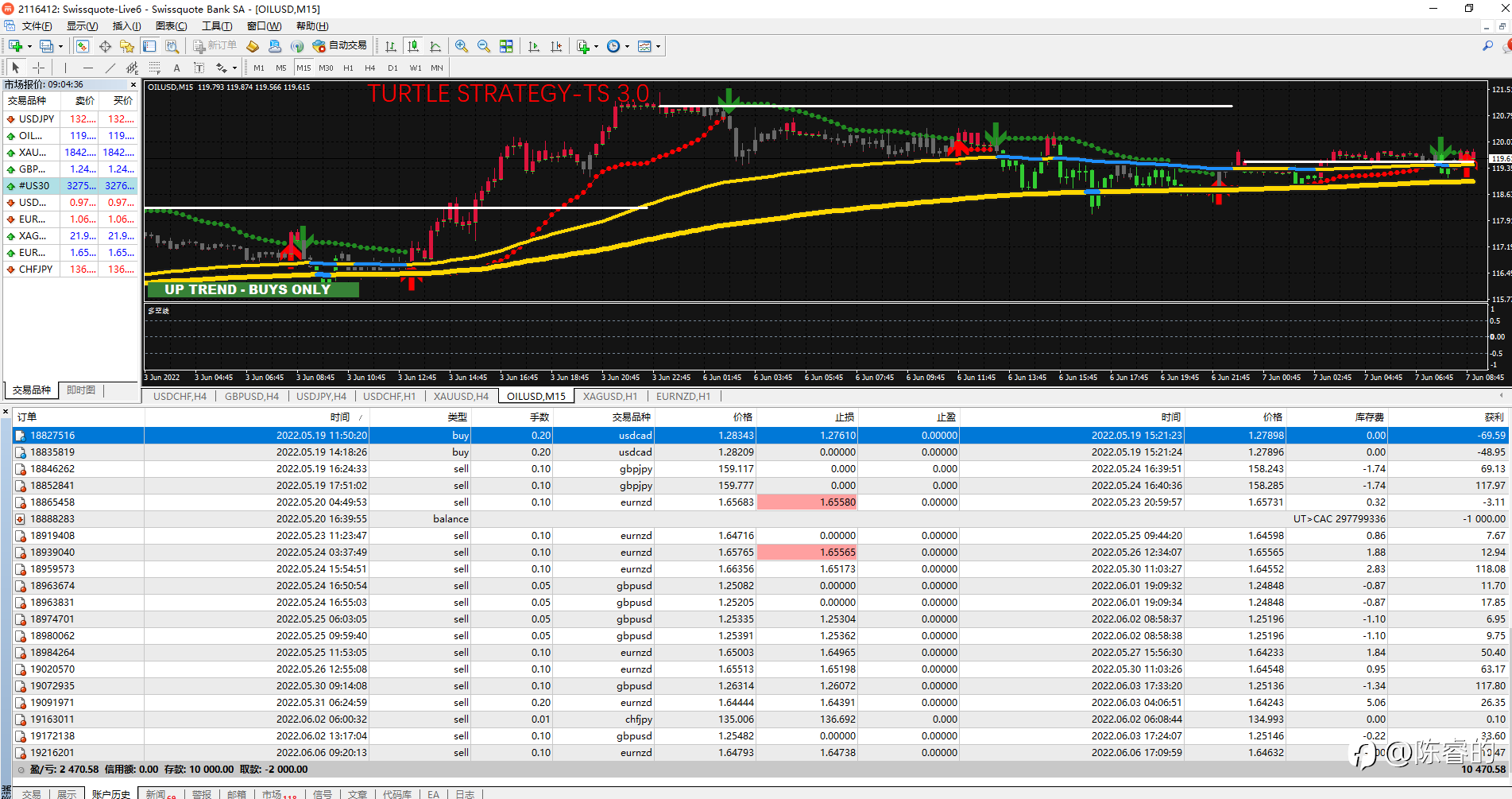Close the Market Watch panel
Image resolution: width=1512 pixels, height=799 pixels.
pyautogui.click(x=133, y=84)
